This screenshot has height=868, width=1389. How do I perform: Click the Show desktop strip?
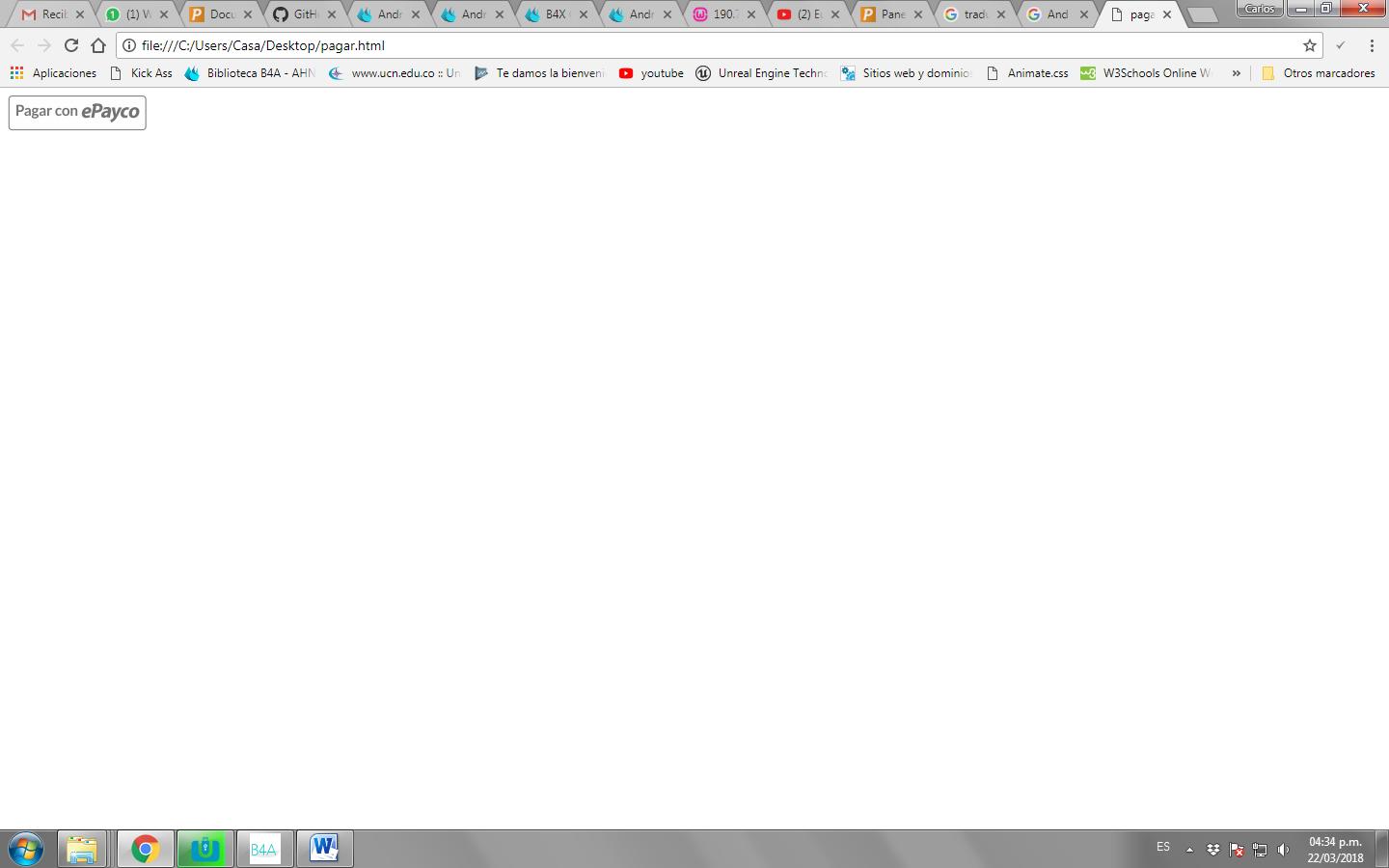[x=1382, y=849]
